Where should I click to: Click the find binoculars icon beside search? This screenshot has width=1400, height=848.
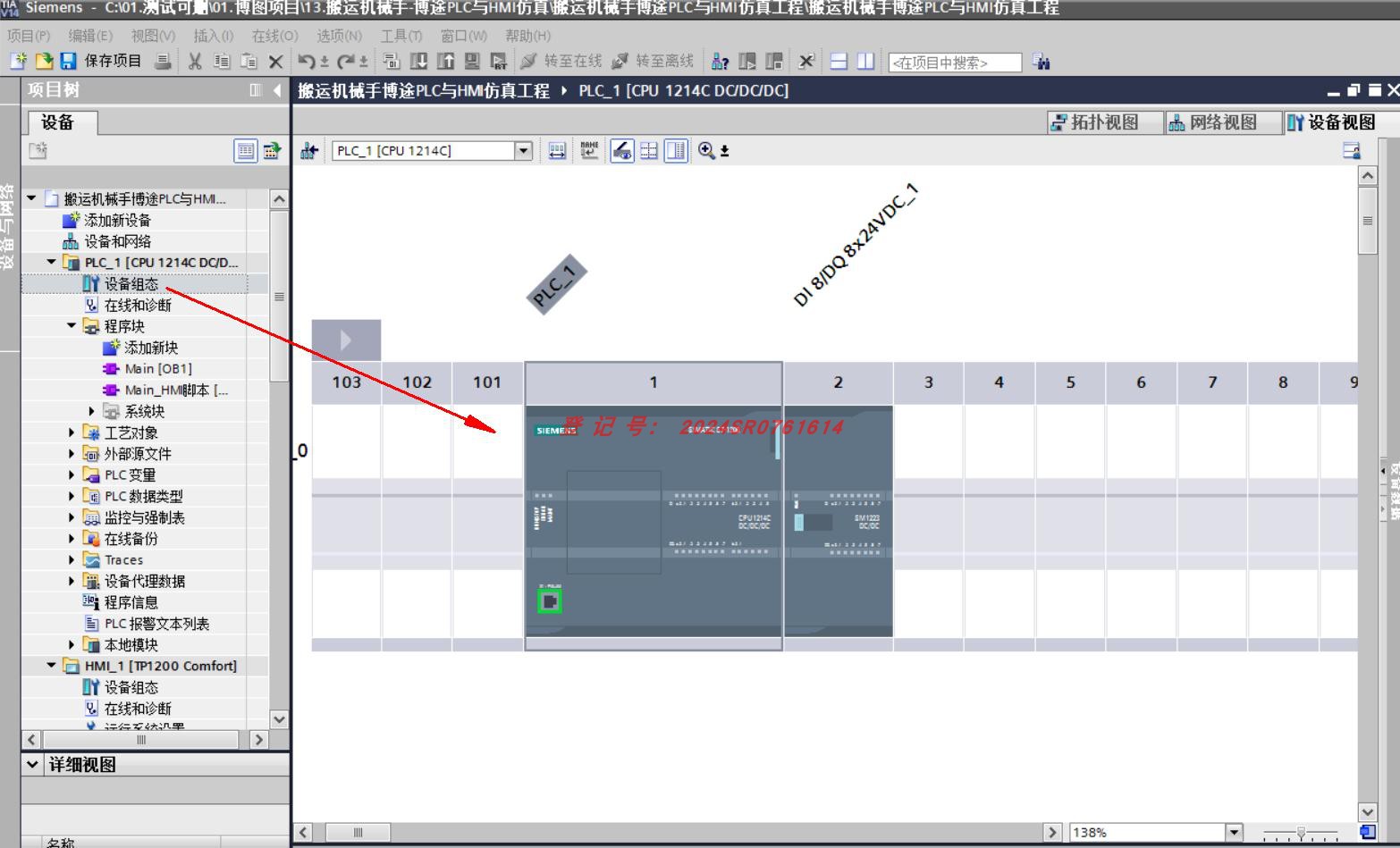coord(1041,62)
